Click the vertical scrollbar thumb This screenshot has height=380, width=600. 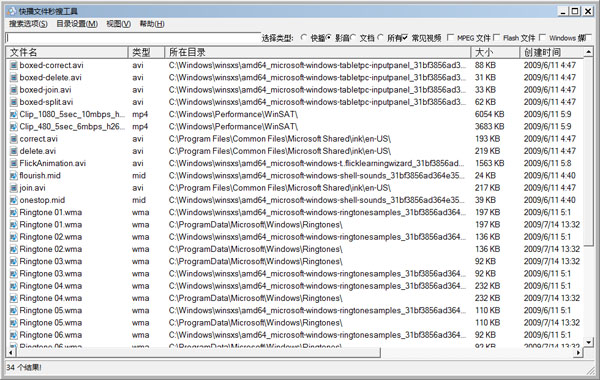(x=589, y=151)
